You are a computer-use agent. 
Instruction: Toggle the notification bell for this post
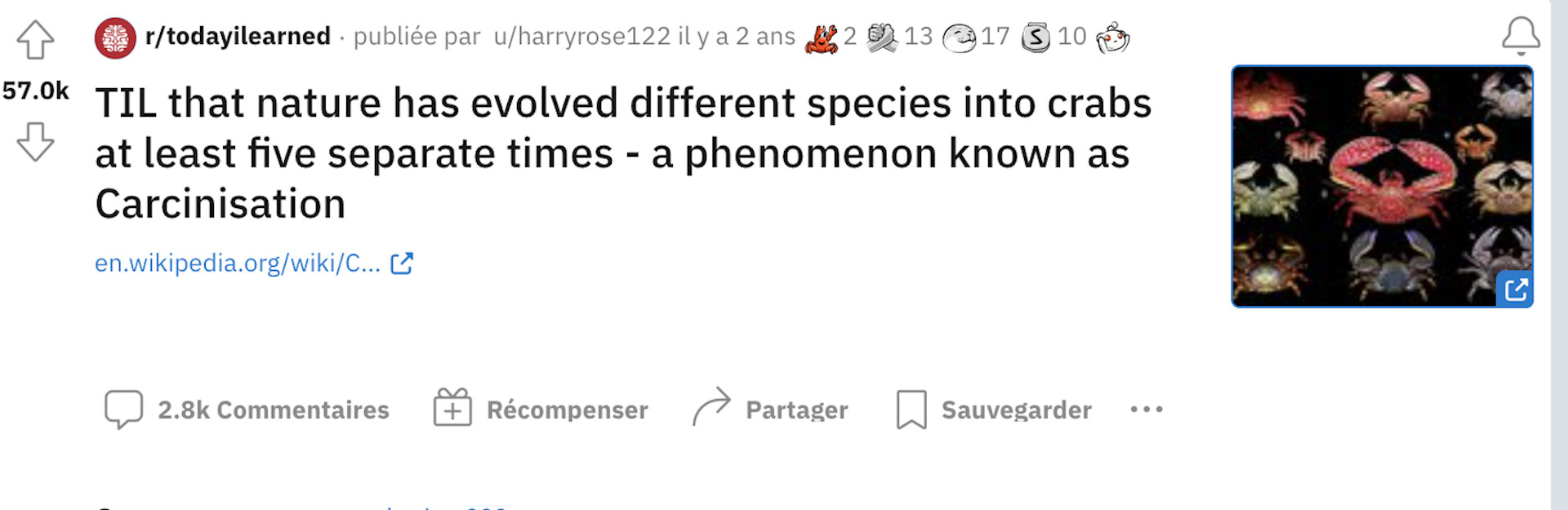click(1521, 36)
